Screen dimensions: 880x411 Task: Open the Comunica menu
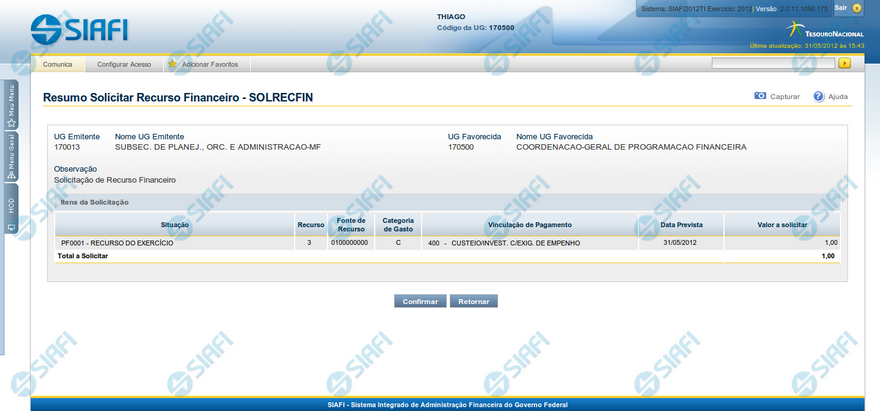click(57, 64)
